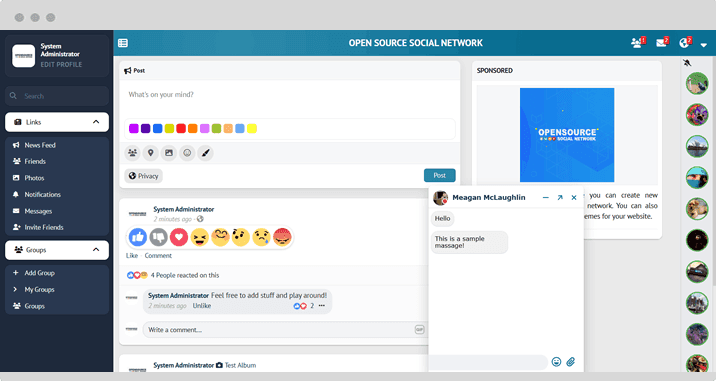Click EDIT PROFILE link
The height and width of the screenshot is (381, 716).
tap(61, 64)
